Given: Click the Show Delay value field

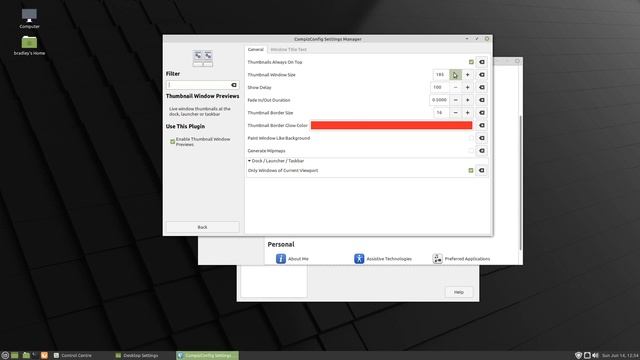Looking at the screenshot, I should click(440, 87).
